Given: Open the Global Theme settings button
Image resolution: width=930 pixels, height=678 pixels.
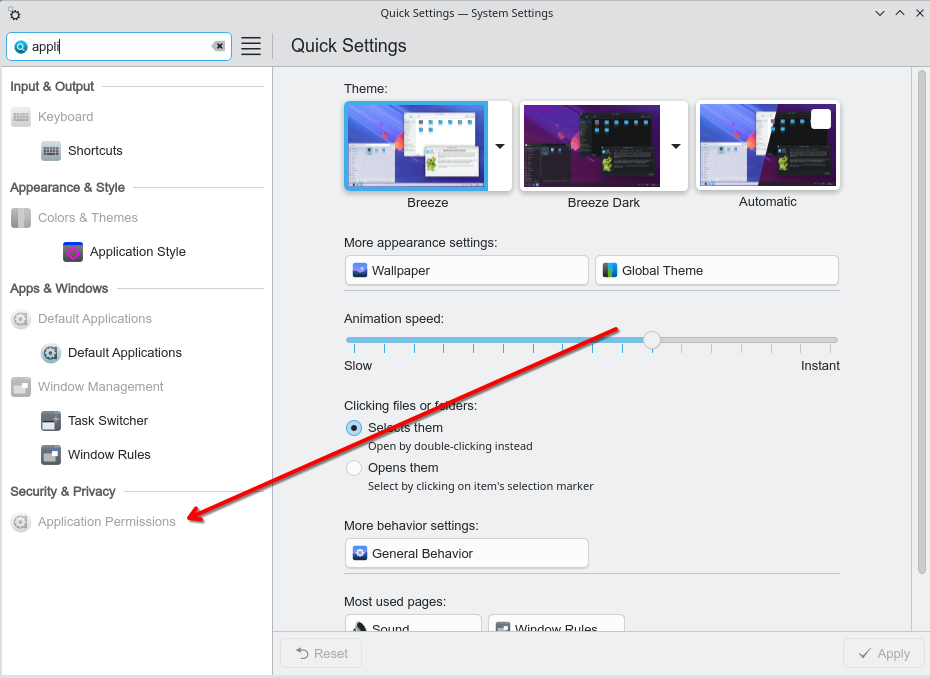Looking at the screenshot, I should (x=716, y=270).
